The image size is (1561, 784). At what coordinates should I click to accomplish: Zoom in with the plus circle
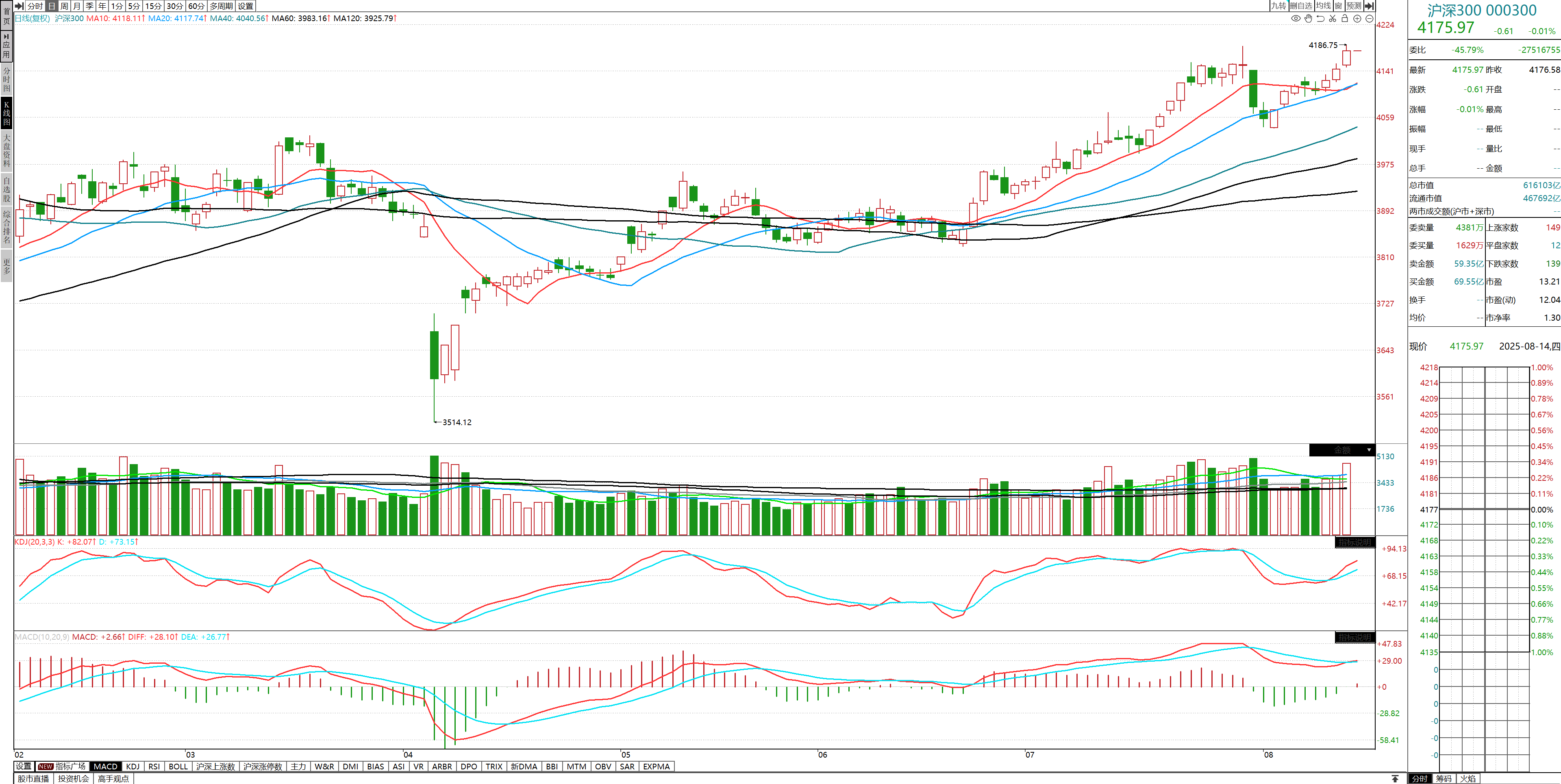coord(1357,18)
